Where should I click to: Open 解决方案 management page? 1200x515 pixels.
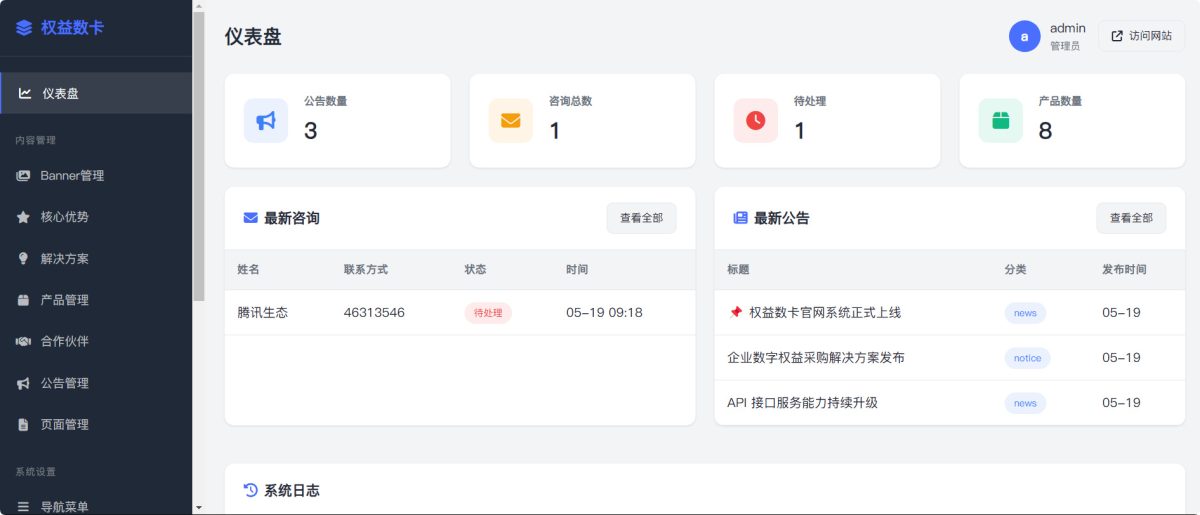[96, 259]
